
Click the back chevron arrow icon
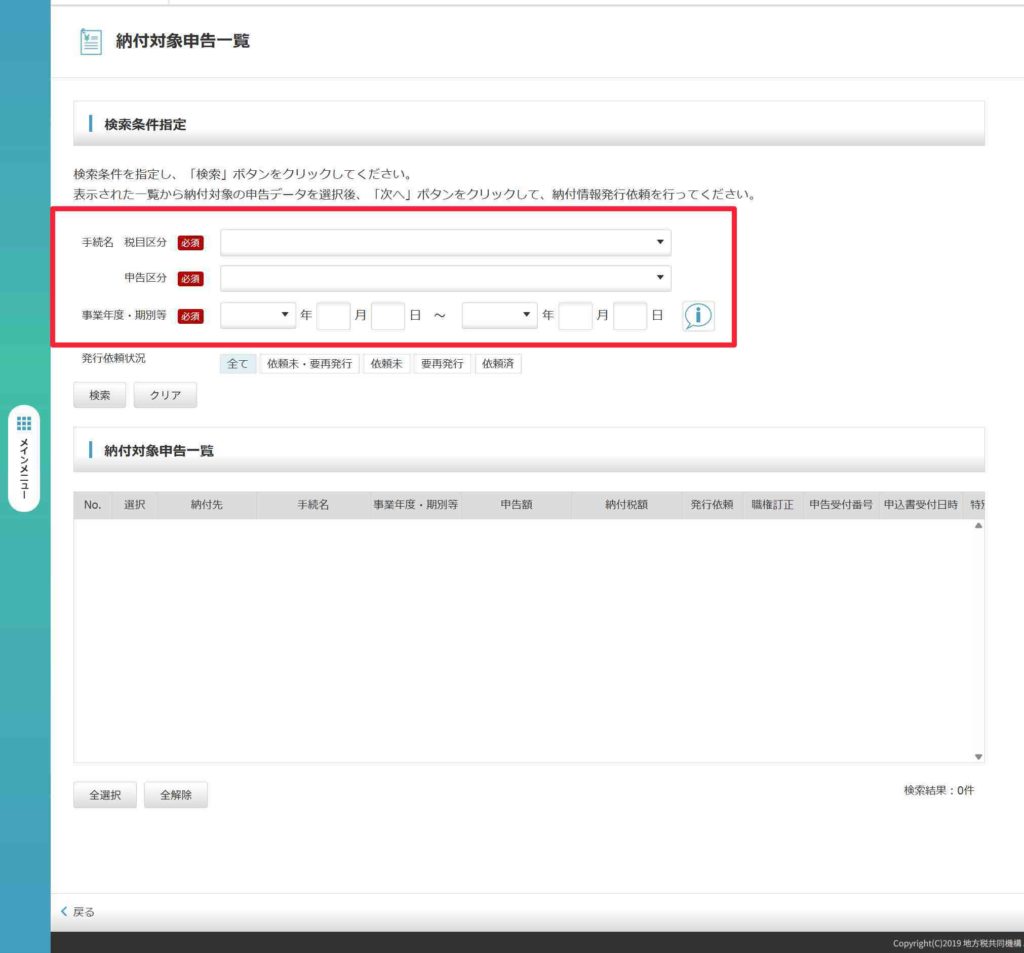click(65, 911)
